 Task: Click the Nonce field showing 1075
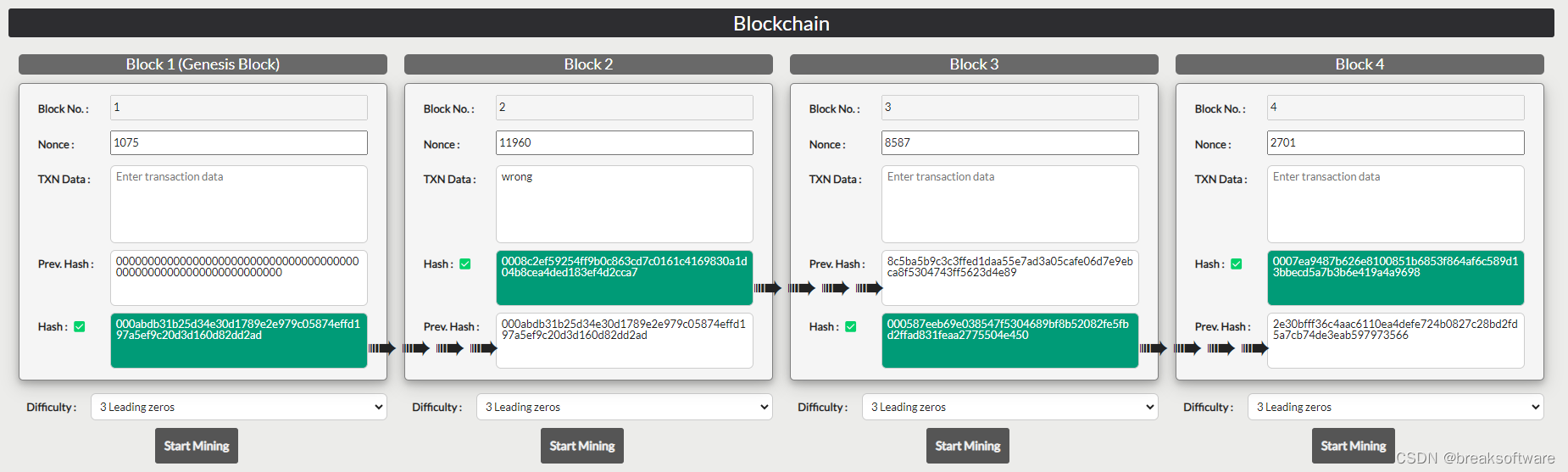click(239, 142)
